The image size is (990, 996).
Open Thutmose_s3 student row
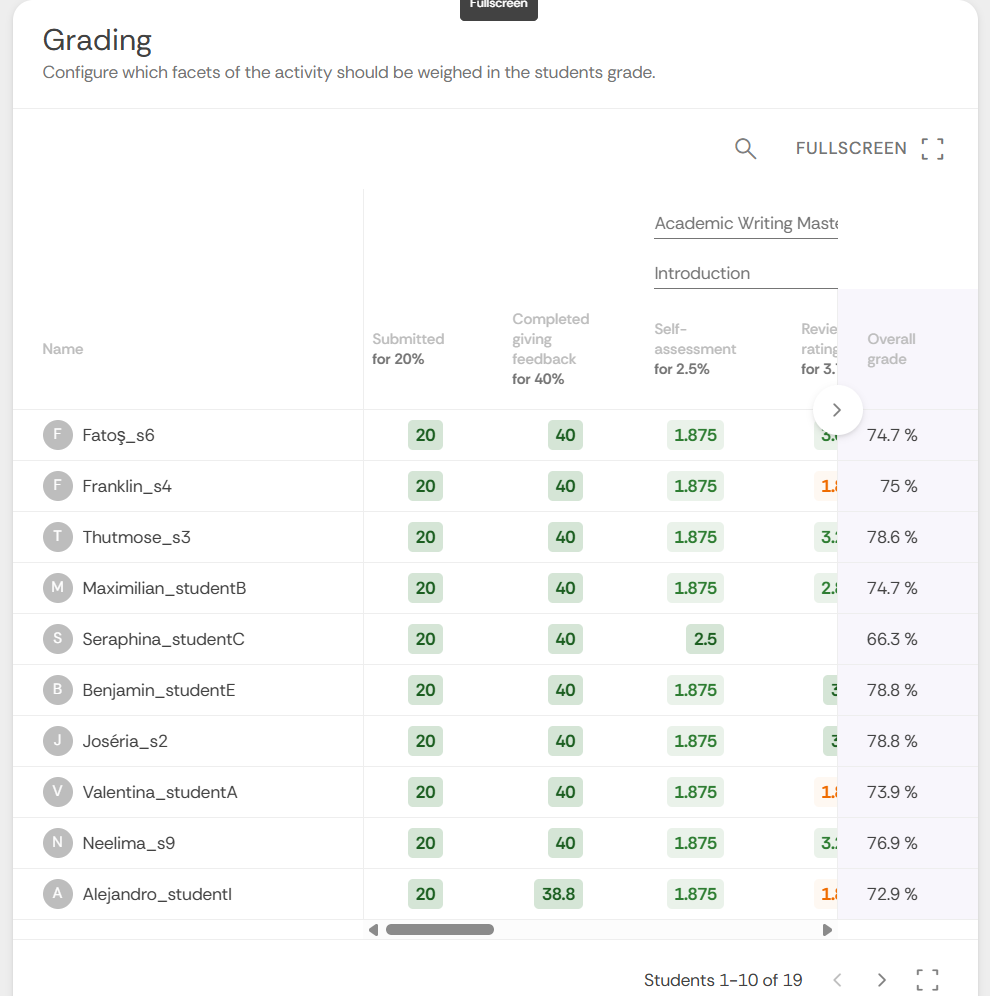click(x=136, y=537)
